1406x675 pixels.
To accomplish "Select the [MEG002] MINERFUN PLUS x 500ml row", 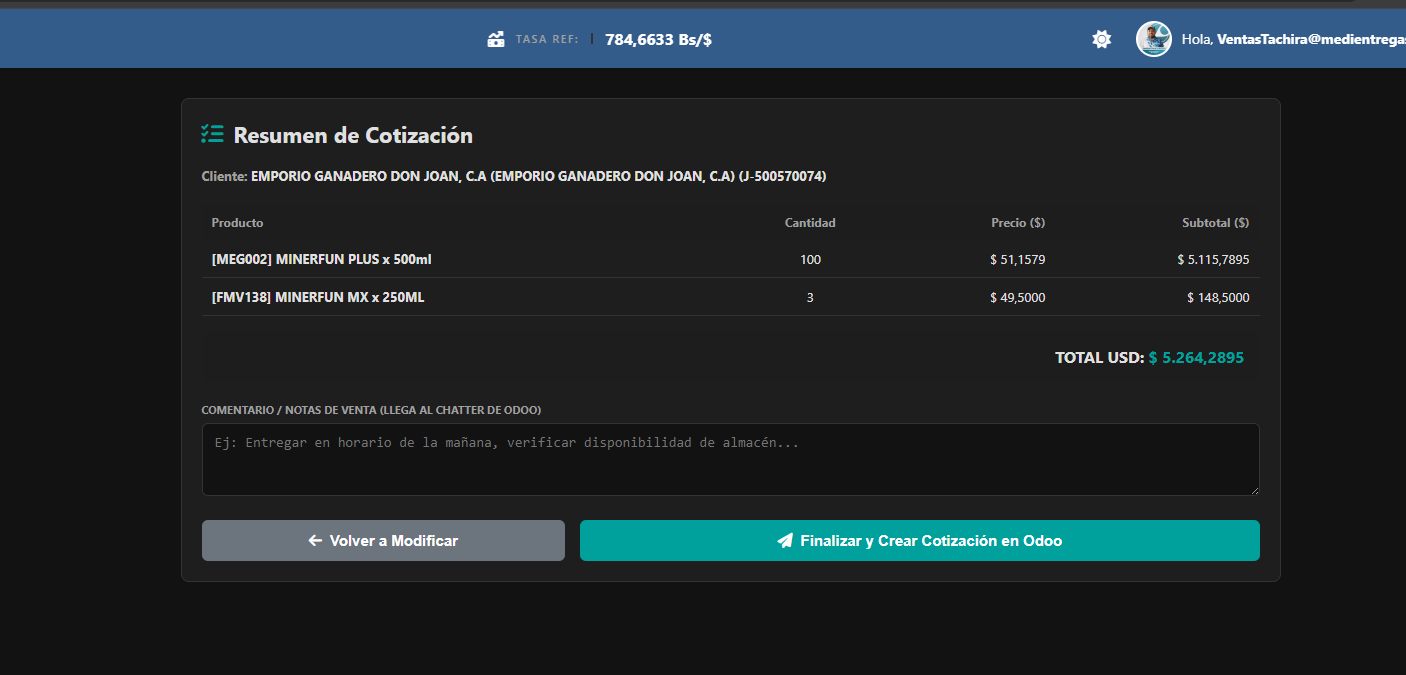I will 730,259.
